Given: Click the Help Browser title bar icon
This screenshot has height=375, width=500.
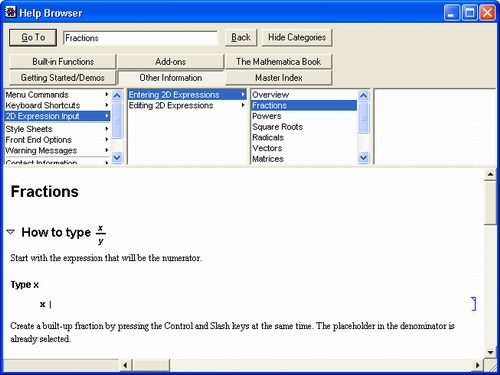Looking at the screenshot, I should point(11,12).
